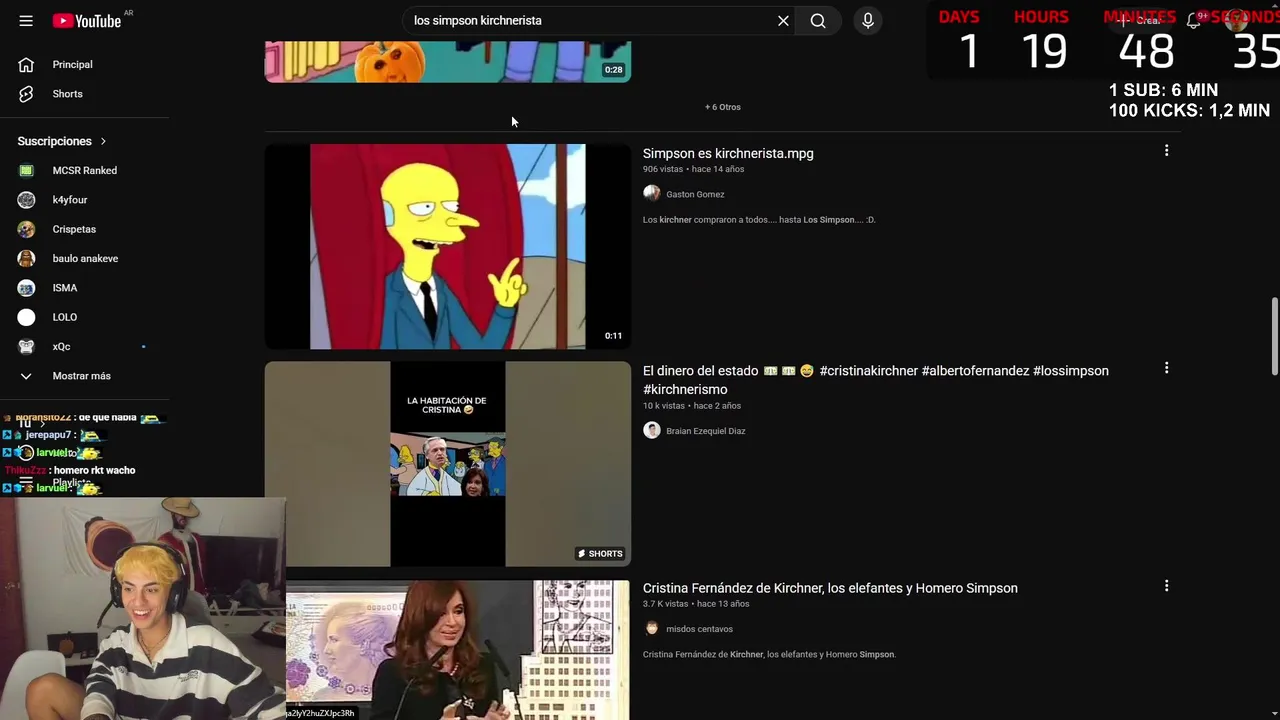1280x720 pixels.
Task: Click description 'Los kirchner compraron a todos'
Action: [759, 220]
